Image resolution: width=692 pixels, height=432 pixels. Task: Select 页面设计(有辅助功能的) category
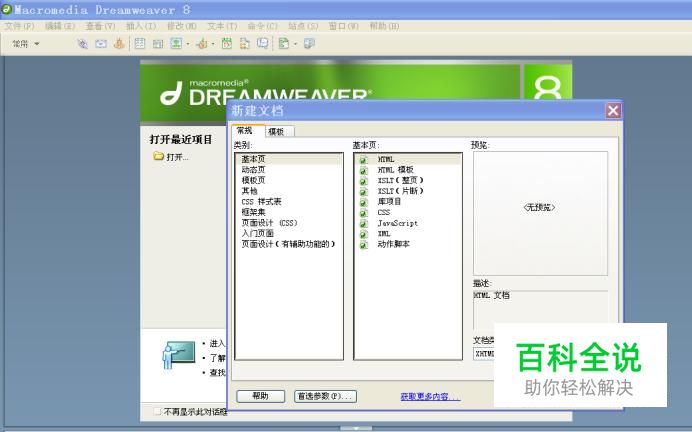[289, 244]
